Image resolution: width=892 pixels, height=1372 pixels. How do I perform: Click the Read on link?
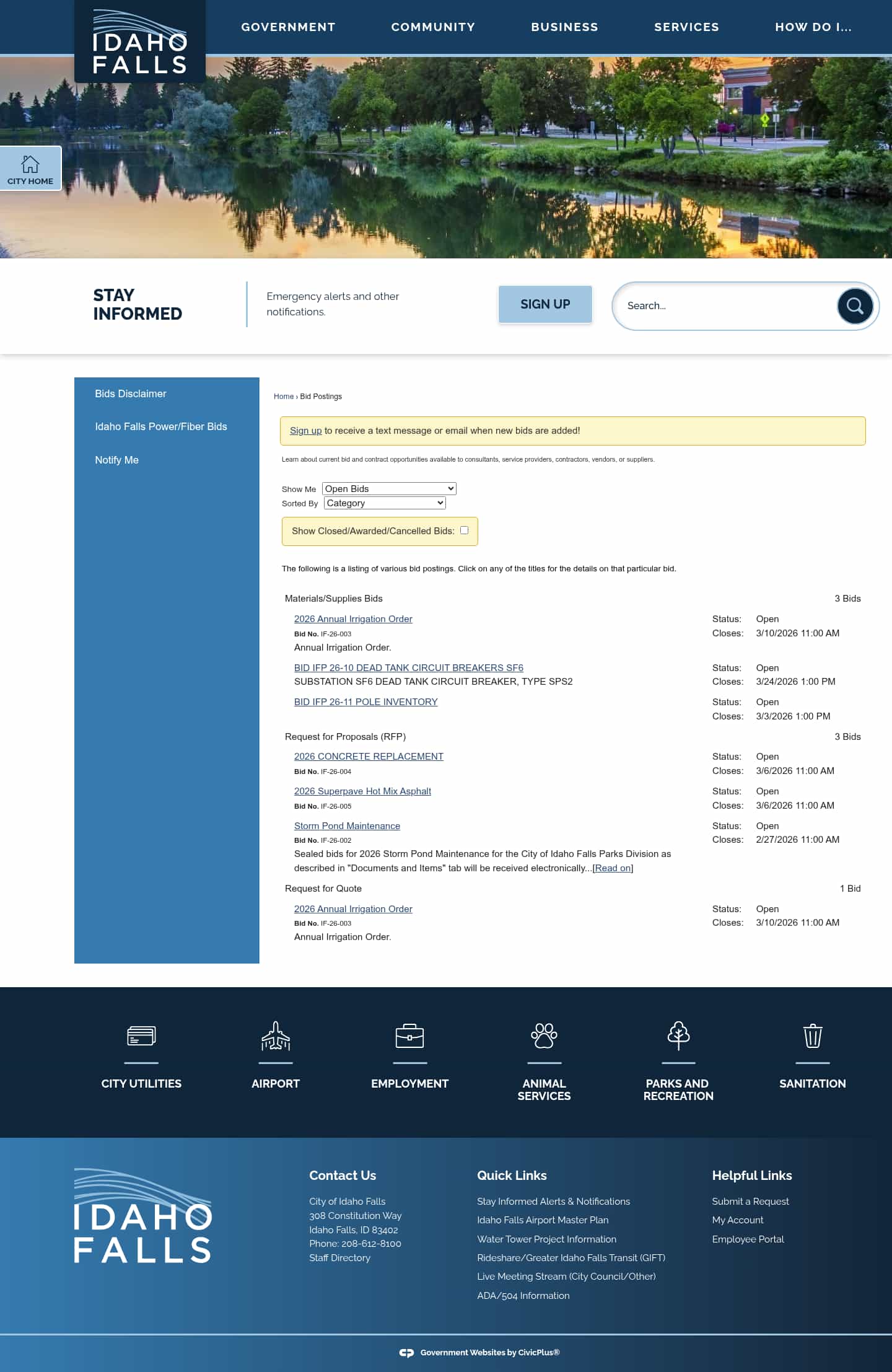pos(613,868)
